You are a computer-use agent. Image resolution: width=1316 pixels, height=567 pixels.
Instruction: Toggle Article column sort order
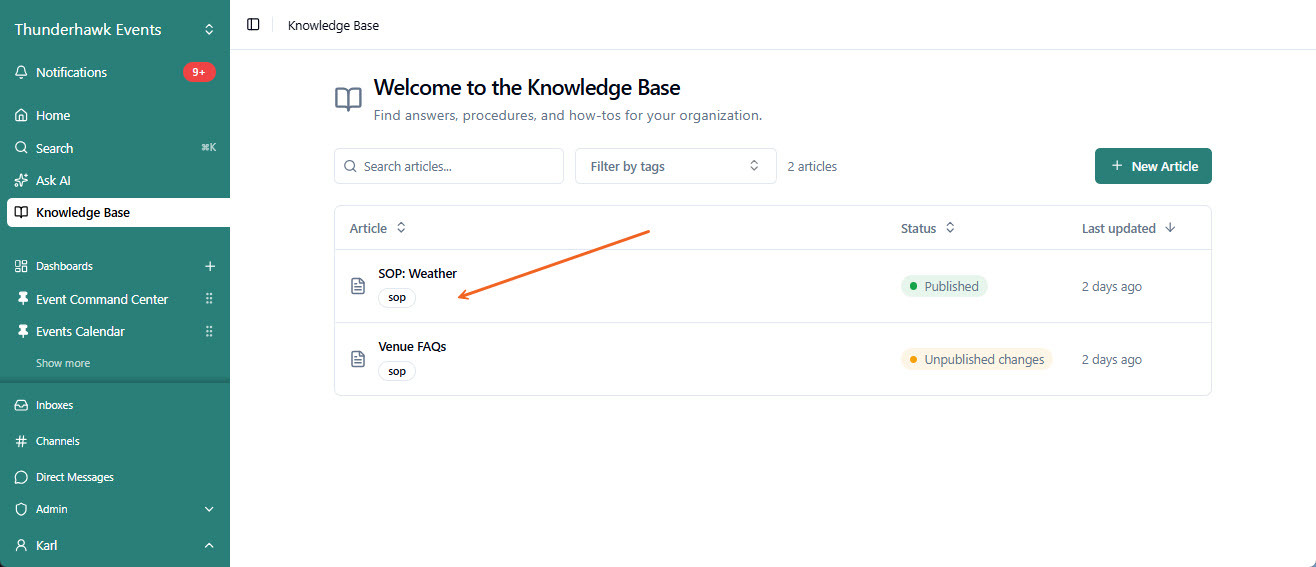point(401,228)
